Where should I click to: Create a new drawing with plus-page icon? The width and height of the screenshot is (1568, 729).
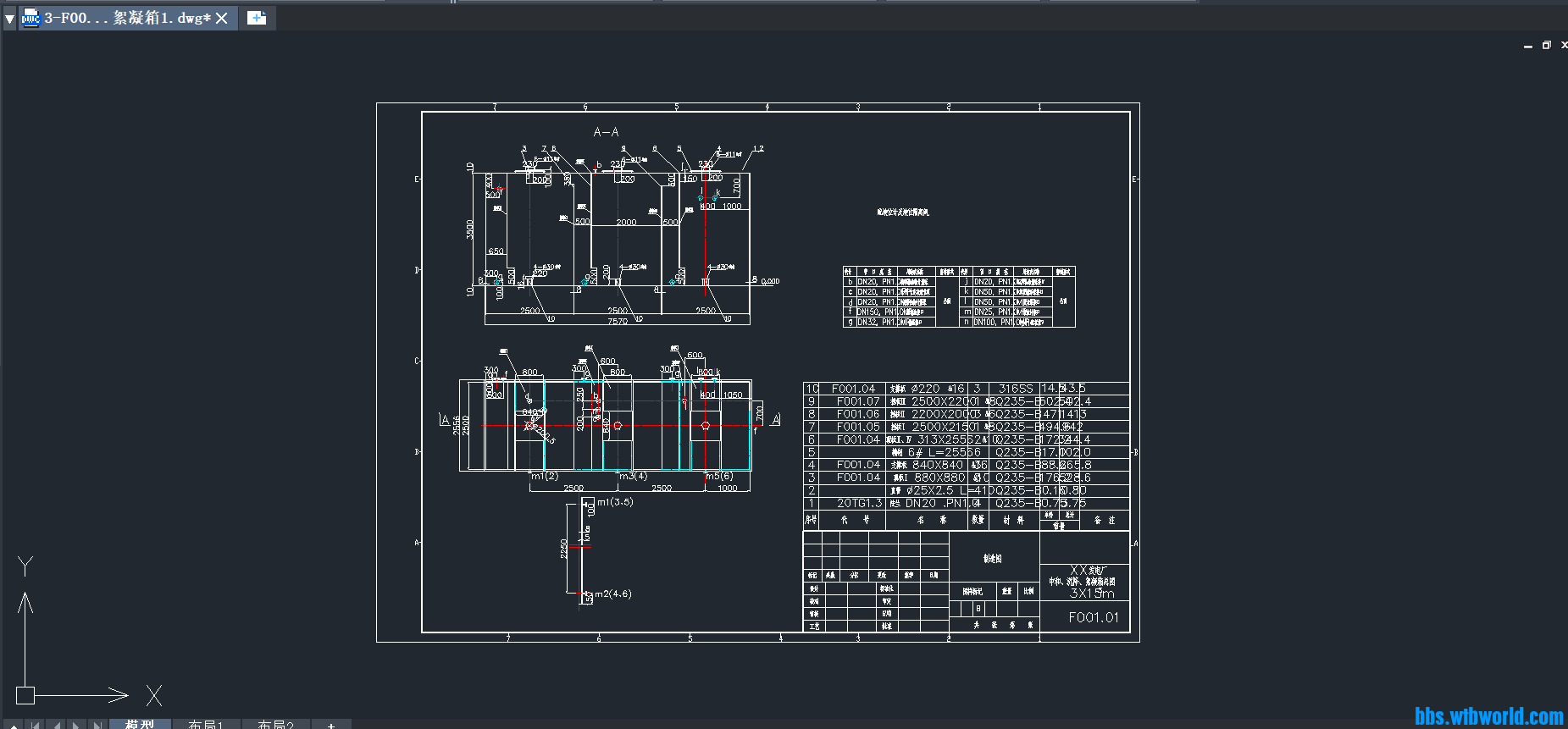[x=257, y=18]
